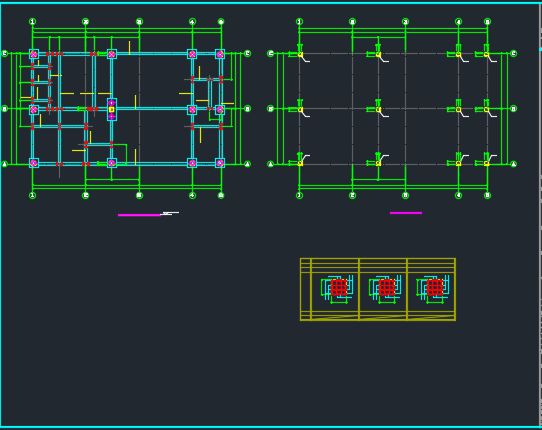Pick axis bubble A right of the right plan
Screen dimensions: 542x430
tap(514, 164)
